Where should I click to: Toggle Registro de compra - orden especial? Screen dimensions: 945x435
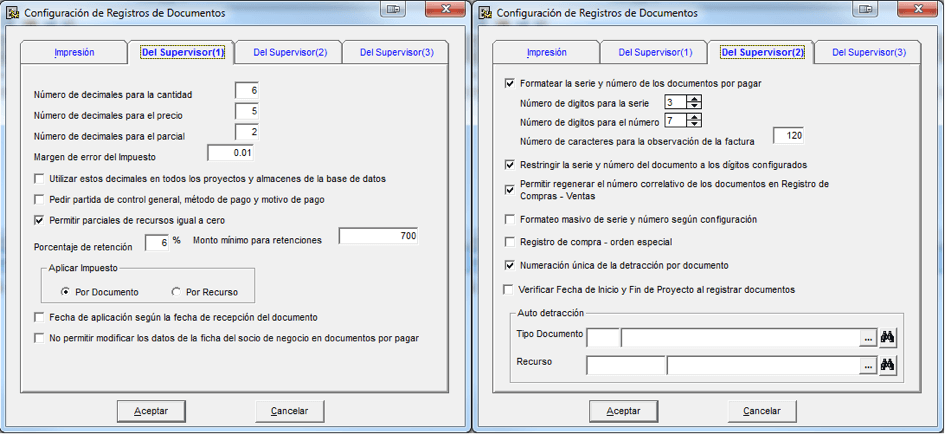(510, 242)
